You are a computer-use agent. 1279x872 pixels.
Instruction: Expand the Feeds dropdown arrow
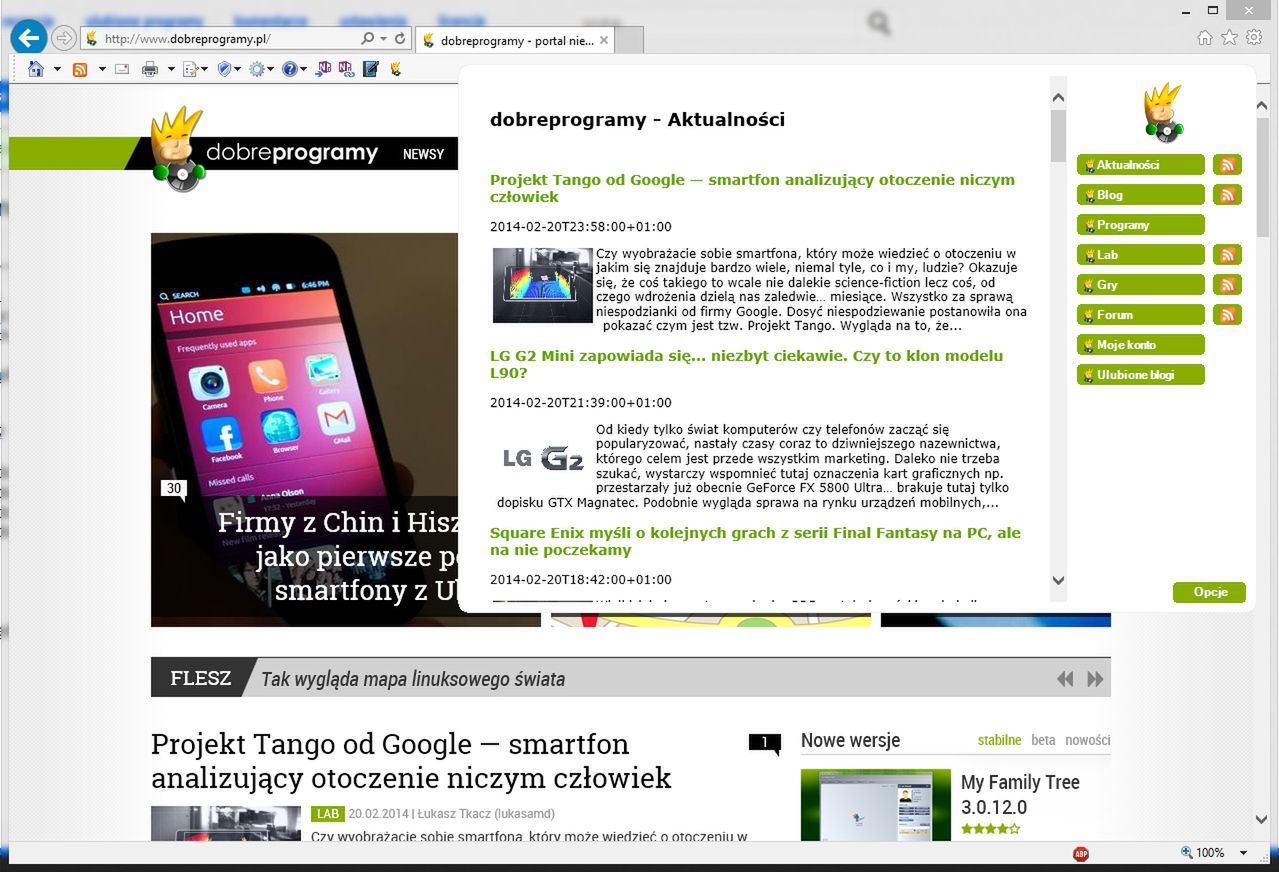102,69
